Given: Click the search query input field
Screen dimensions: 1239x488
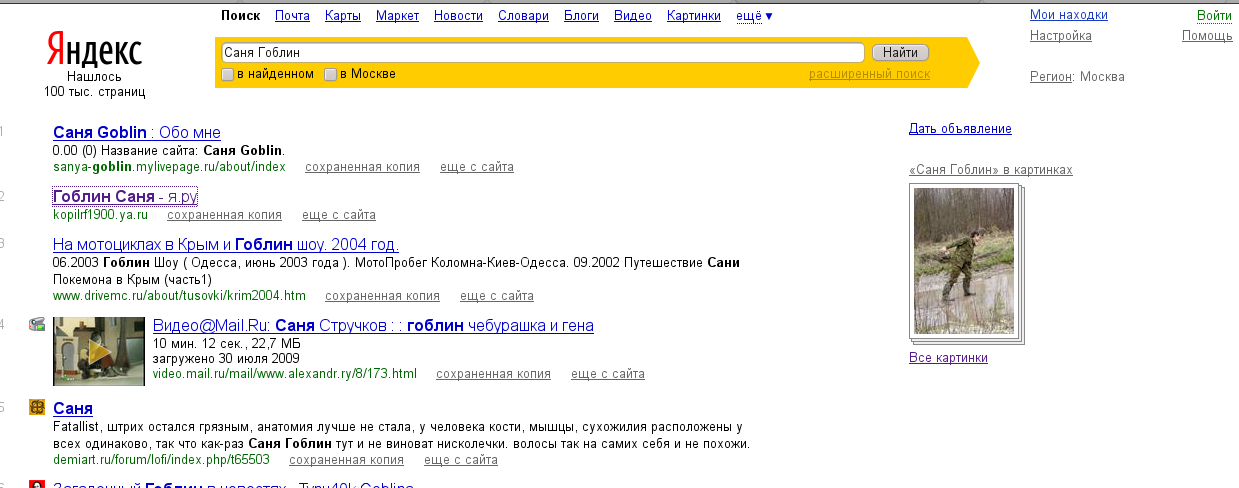Looking at the screenshot, I should pos(540,52).
